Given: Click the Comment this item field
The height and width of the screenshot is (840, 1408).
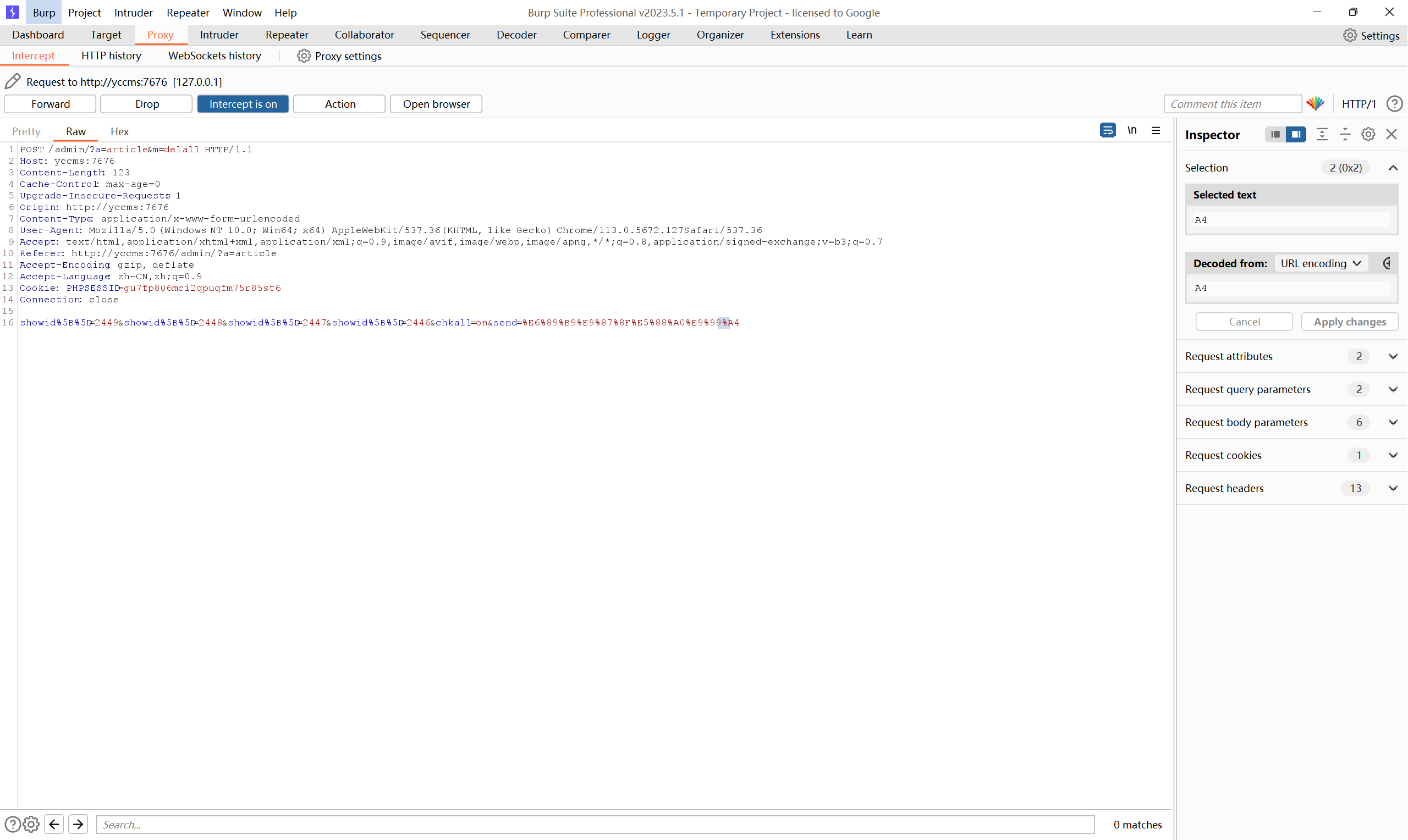Looking at the screenshot, I should coord(1232,104).
